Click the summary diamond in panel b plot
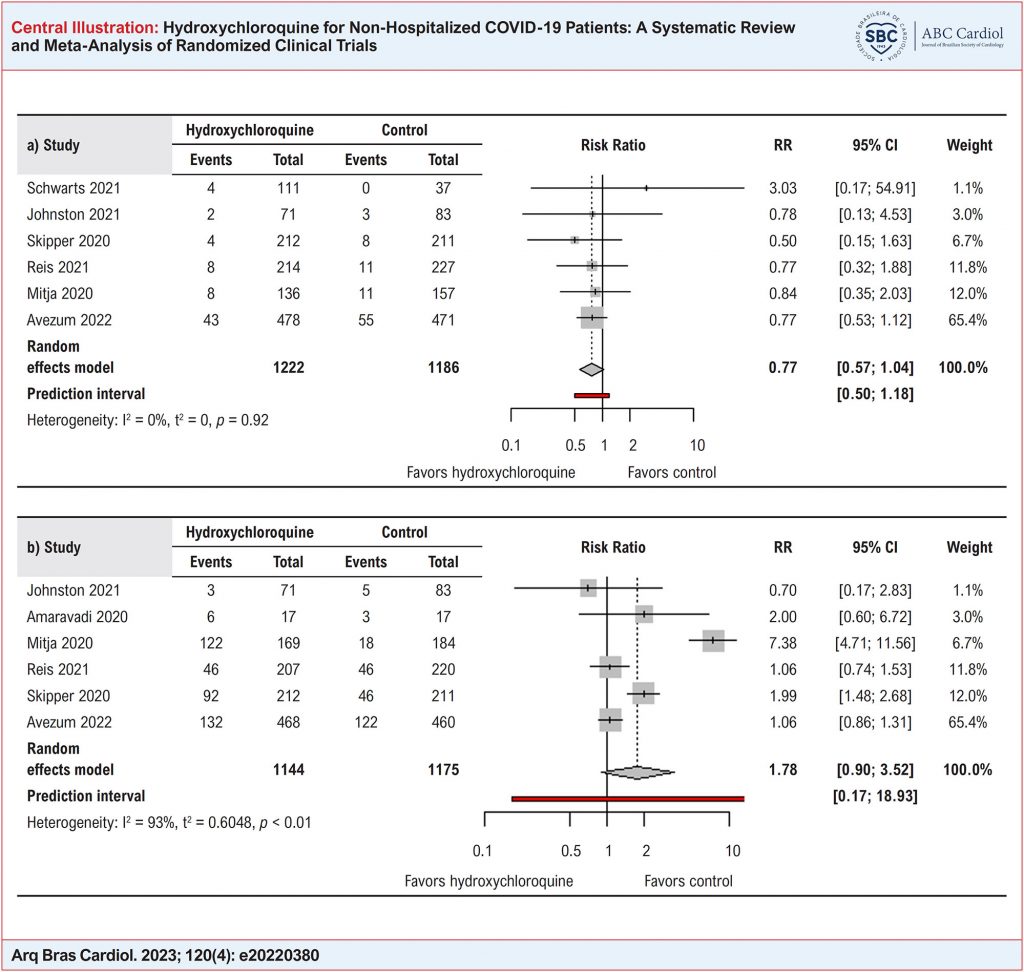 click(638, 771)
